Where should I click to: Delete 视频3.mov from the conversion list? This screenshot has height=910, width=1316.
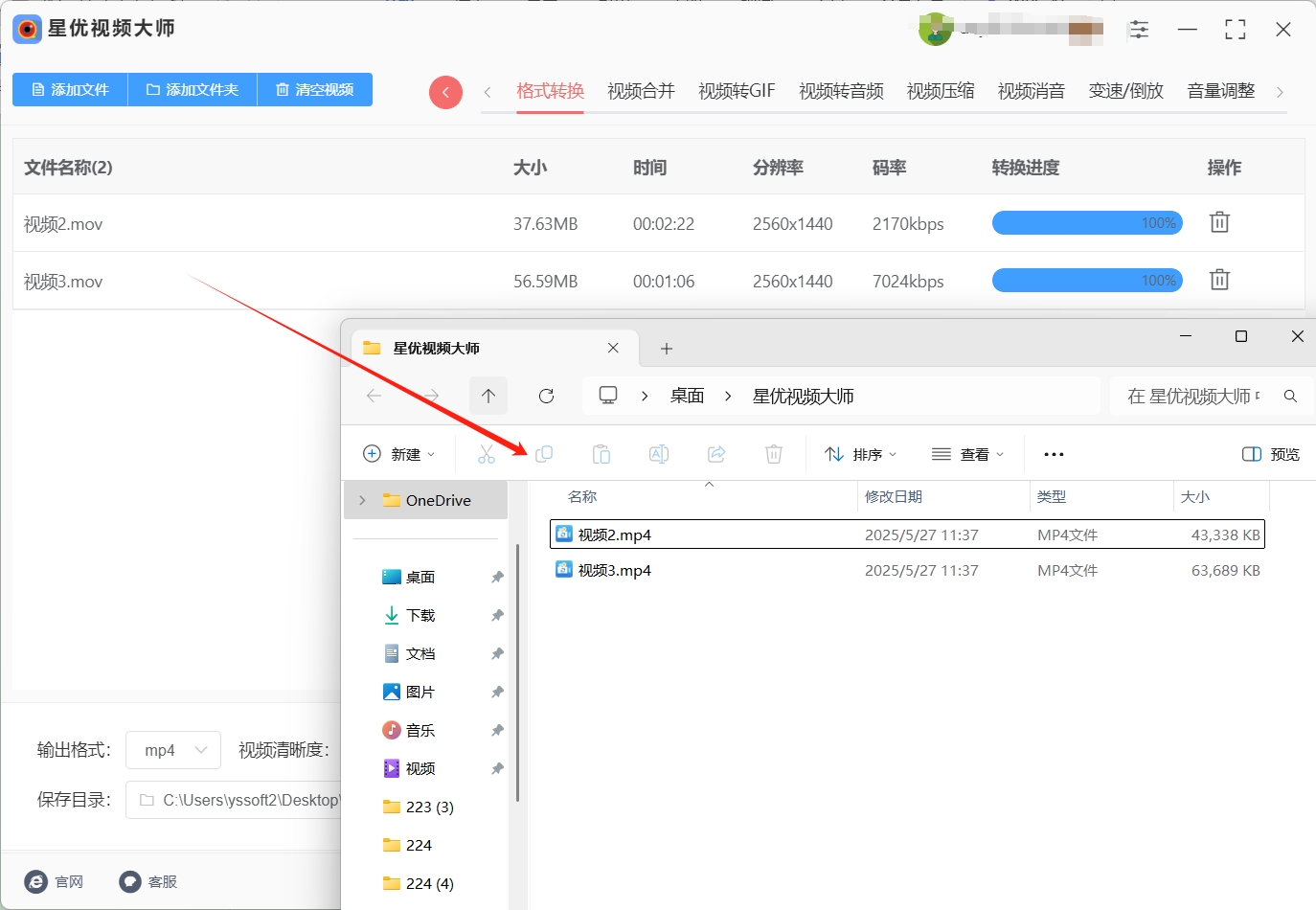pos(1219,280)
